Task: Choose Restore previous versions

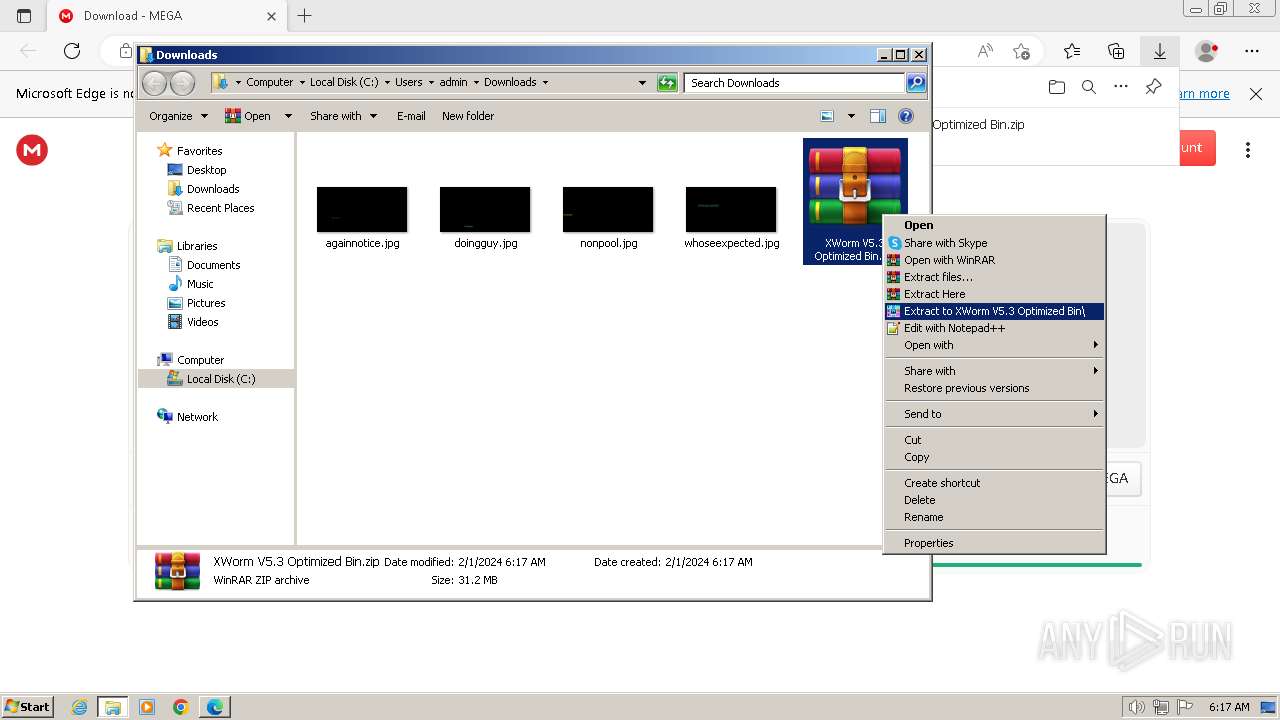Action: pos(995,388)
